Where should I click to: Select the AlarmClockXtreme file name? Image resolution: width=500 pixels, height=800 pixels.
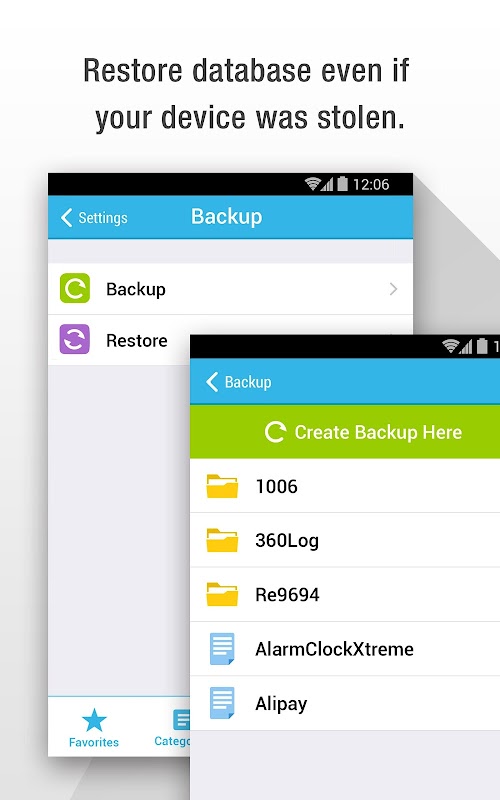(334, 649)
